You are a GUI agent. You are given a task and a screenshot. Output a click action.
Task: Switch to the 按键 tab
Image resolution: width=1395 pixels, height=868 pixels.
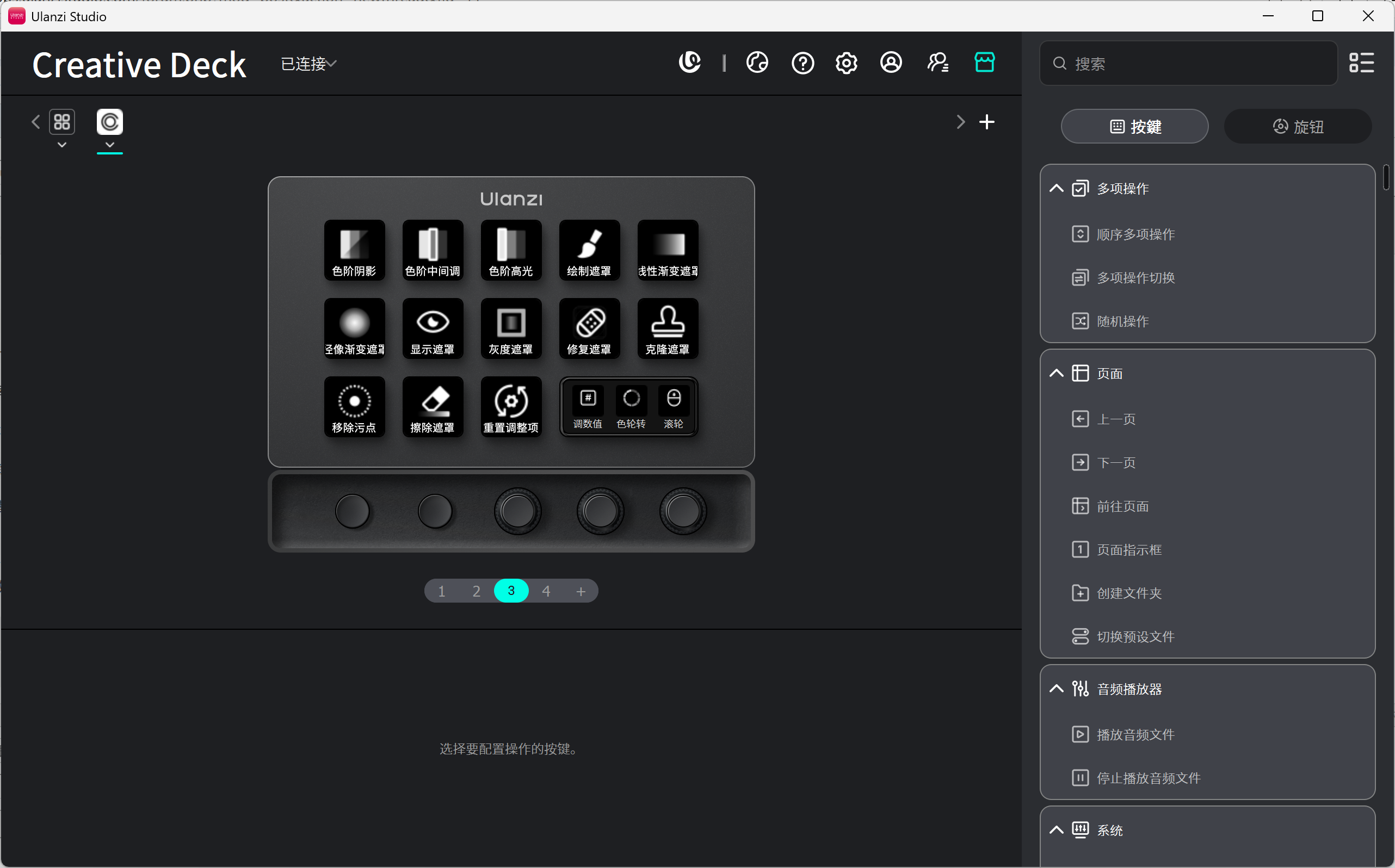tap(1134, 126)
